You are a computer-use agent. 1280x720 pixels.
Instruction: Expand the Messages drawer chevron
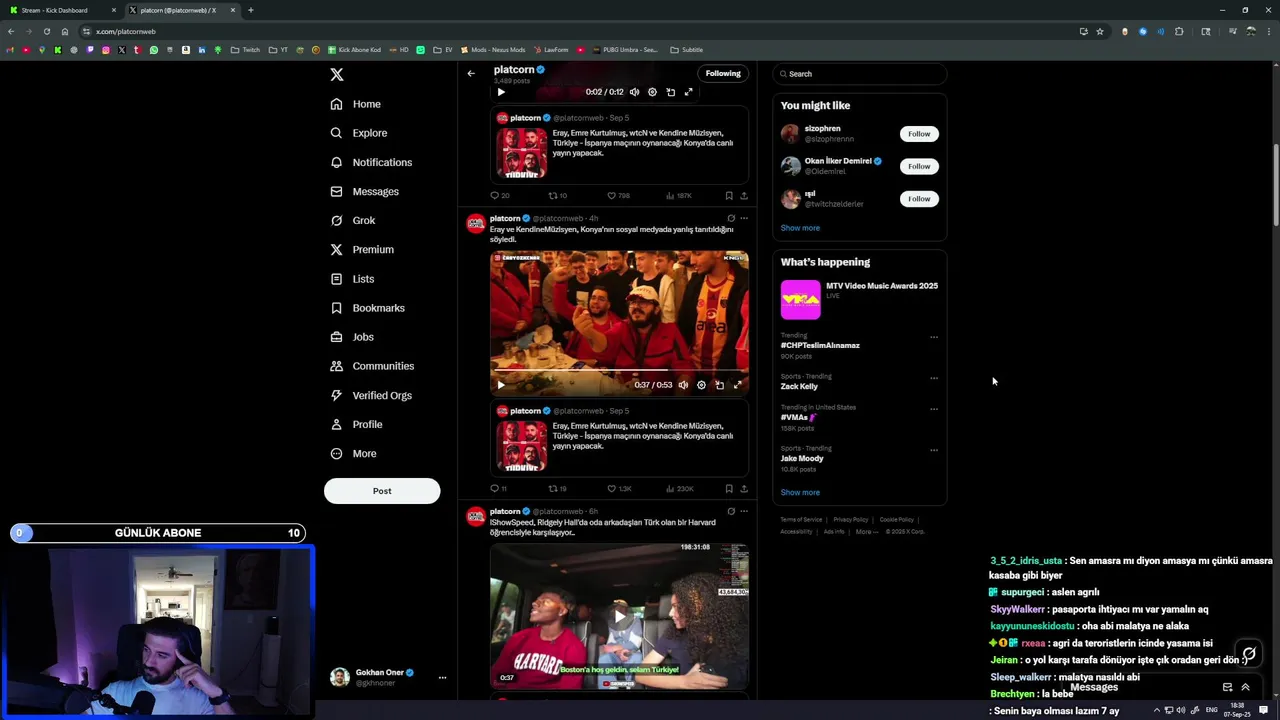tap(1245, 687)
